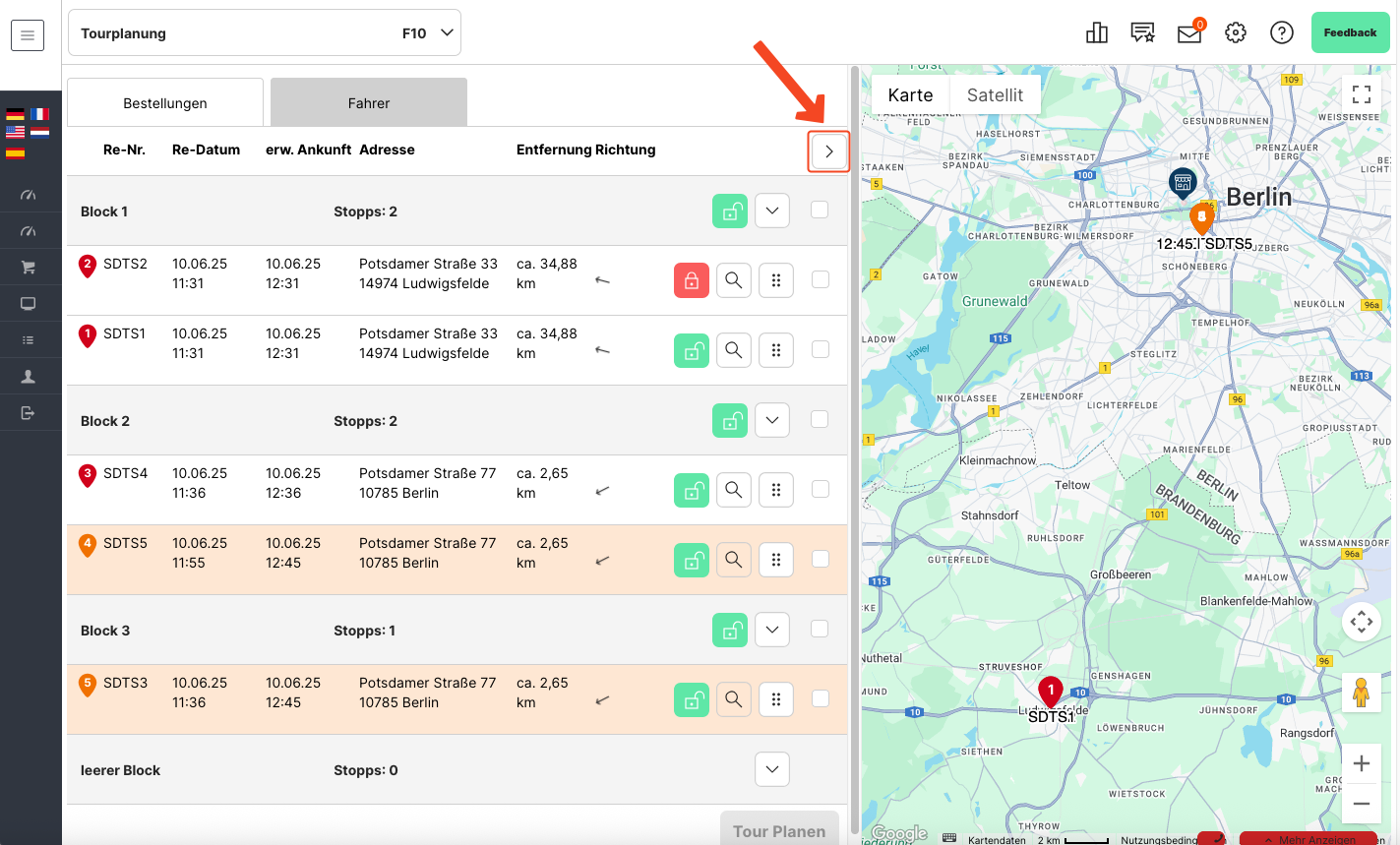Toggle the green lock on Block 3

[730, 630]
